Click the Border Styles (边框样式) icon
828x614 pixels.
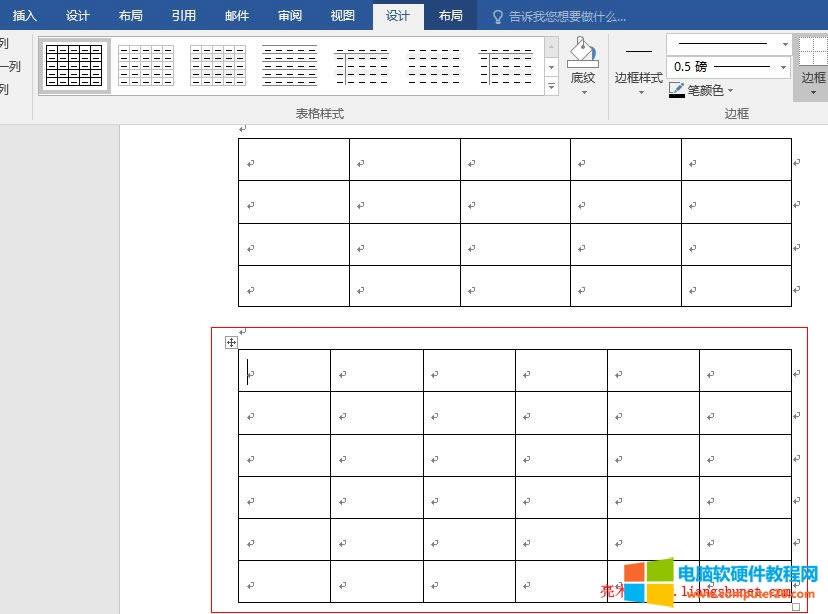[638, 52]
